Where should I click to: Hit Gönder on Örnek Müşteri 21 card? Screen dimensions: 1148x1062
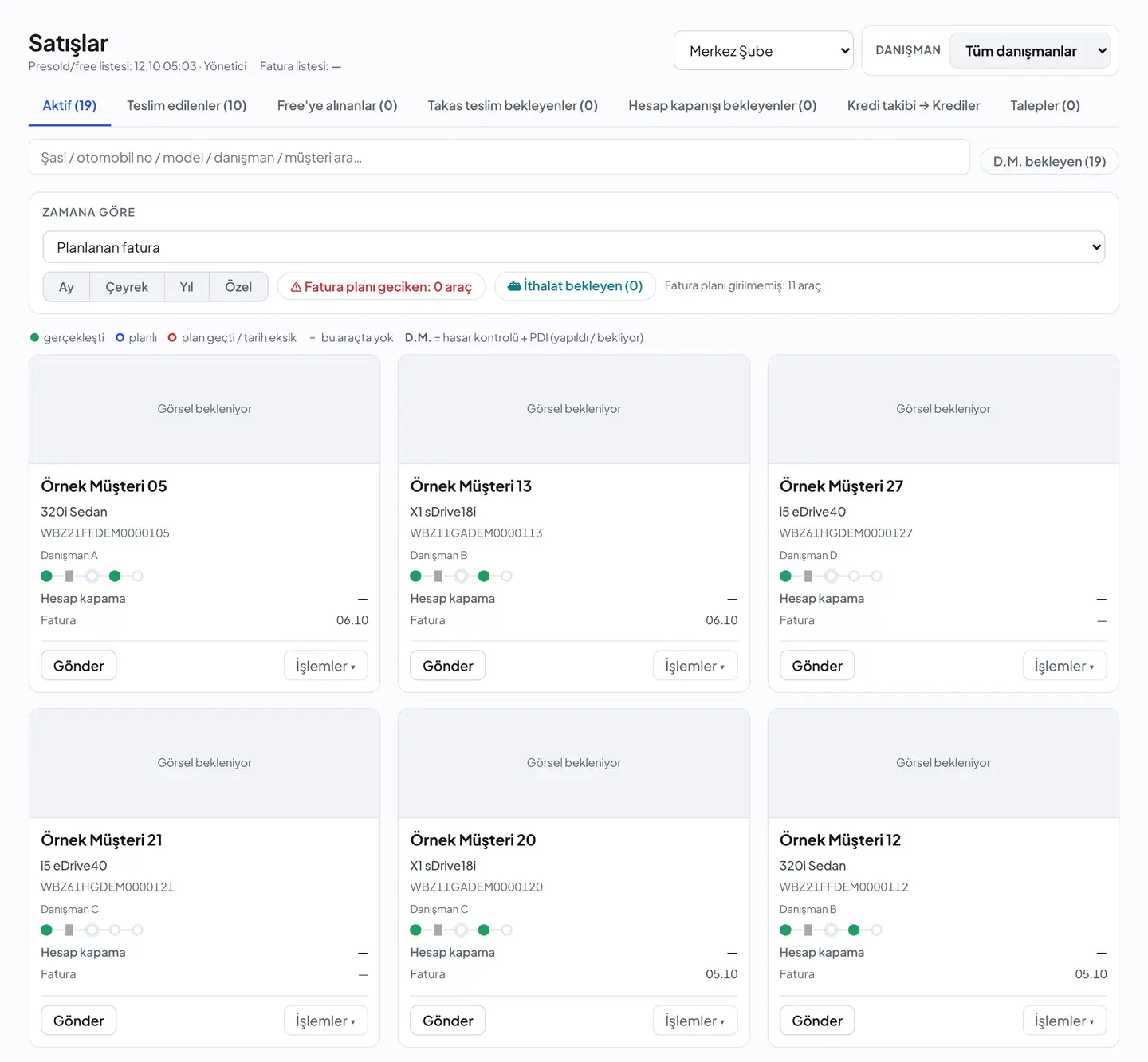[79, 1021]
